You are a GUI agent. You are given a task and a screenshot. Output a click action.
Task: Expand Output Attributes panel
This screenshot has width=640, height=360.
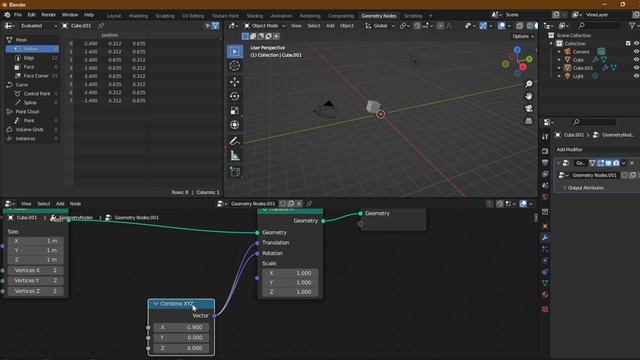[x=585, y=188]
